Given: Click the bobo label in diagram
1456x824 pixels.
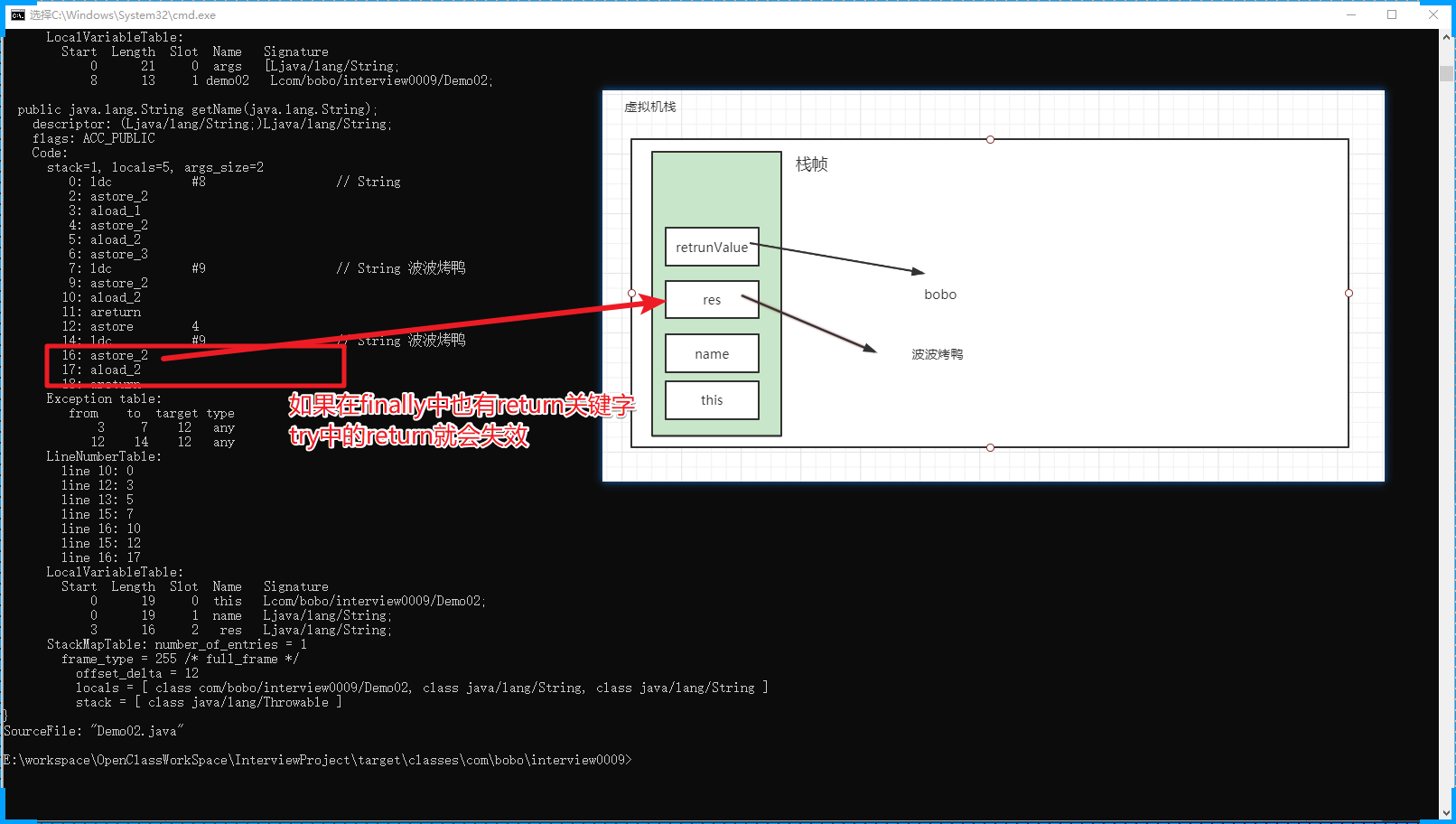Looking at the screenshot, I should pyautogui.click(x=940, y=295).
